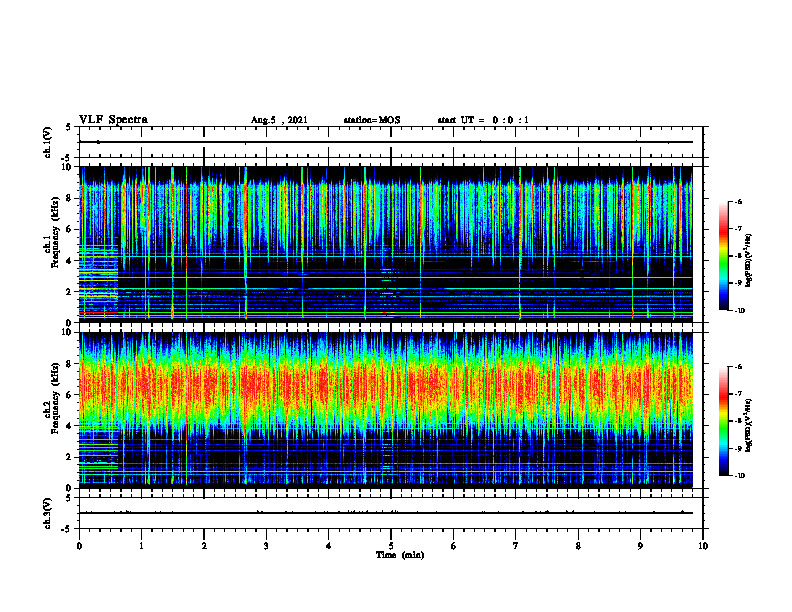Click time axis tick label "3"
792x612 pixels.
266,546
